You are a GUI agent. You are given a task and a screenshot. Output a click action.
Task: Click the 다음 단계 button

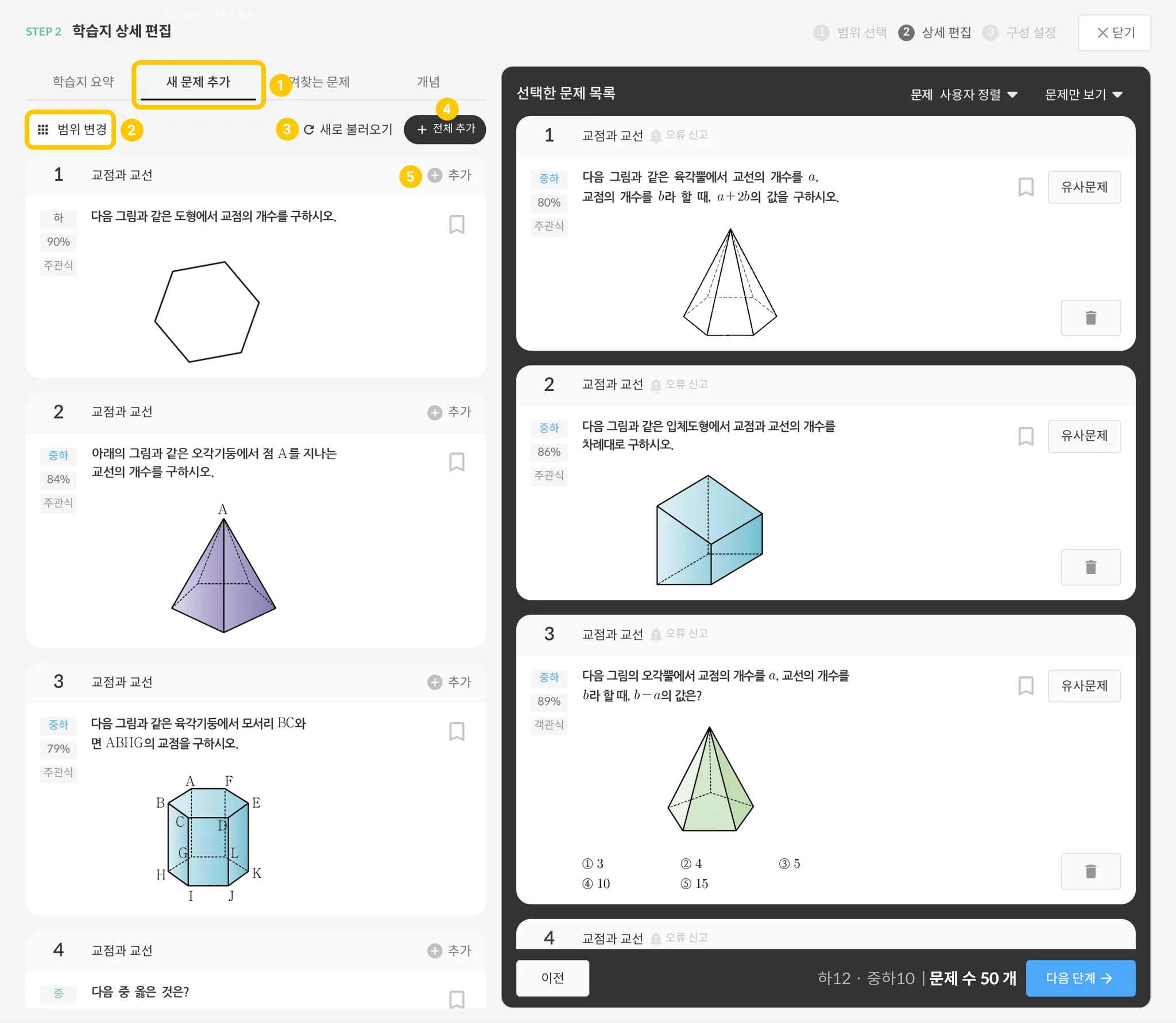tap(1080, 978)
